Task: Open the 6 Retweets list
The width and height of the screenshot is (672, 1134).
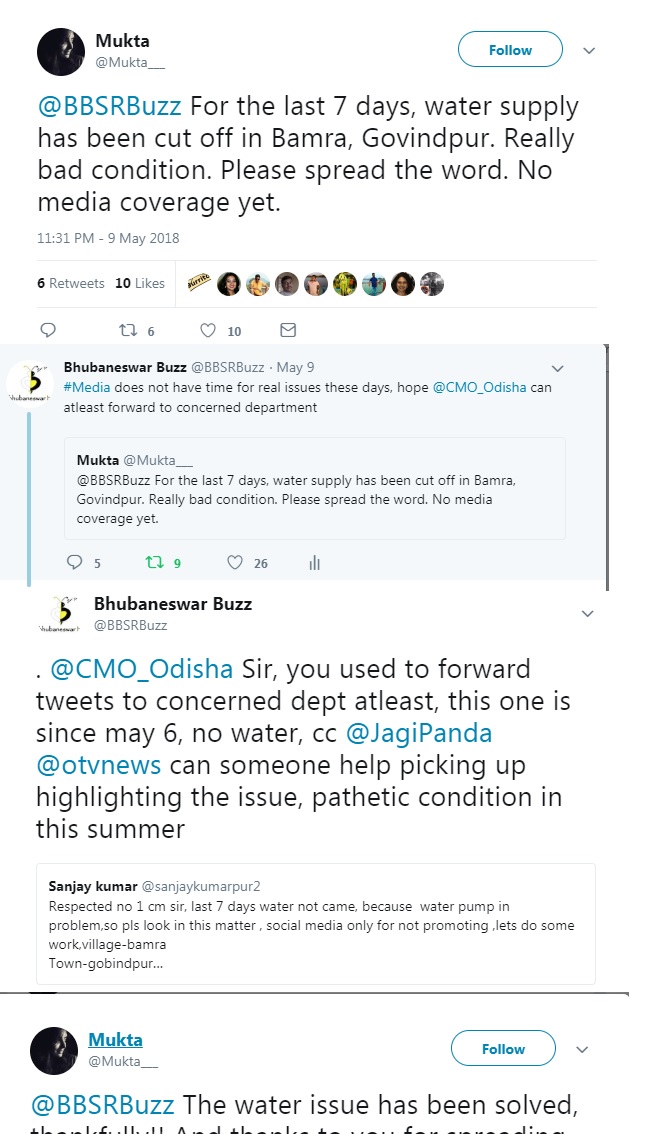Action: [x=71, y=283]
